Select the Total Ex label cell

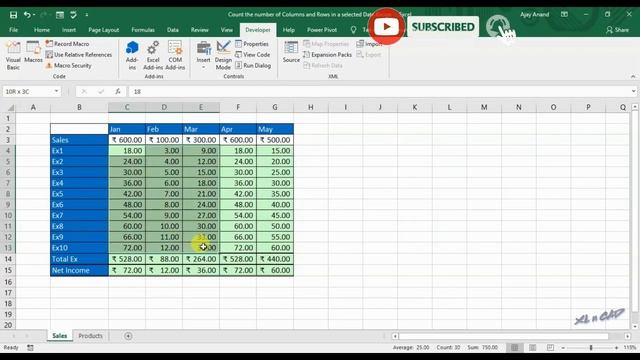coord(79,259)
